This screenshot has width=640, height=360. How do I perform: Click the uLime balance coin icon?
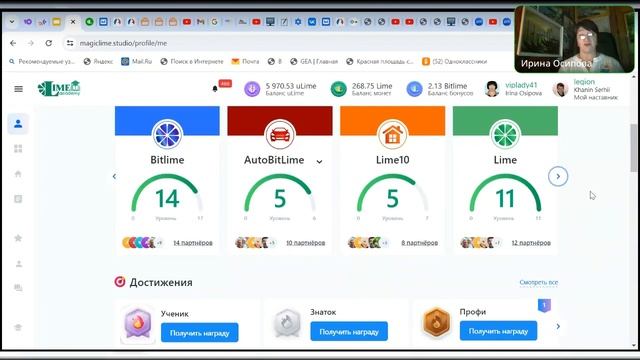click(x=252, y=89)
